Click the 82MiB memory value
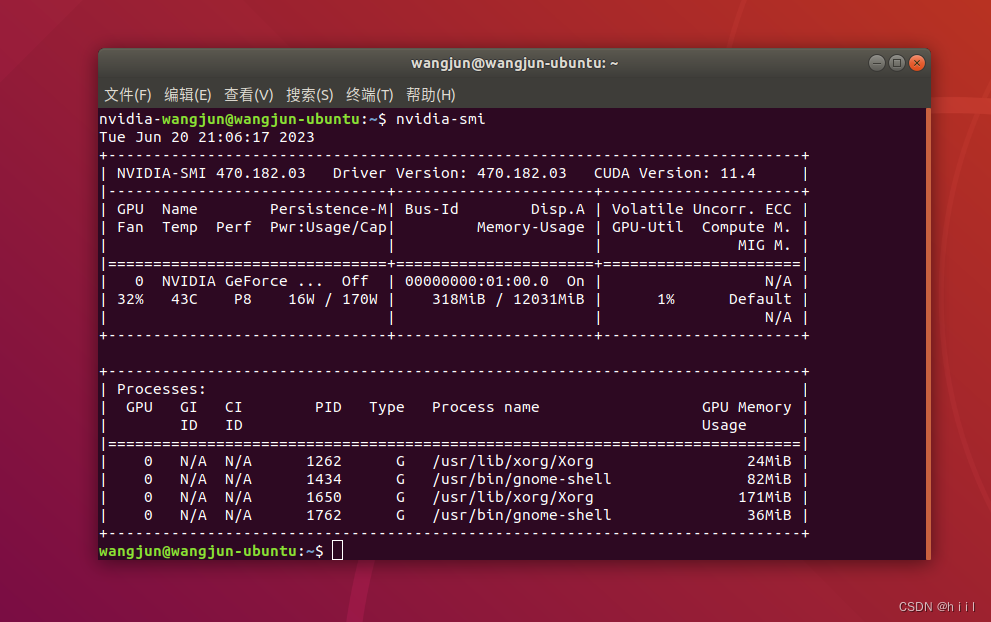The image size is (991, 622). (769, 480)
